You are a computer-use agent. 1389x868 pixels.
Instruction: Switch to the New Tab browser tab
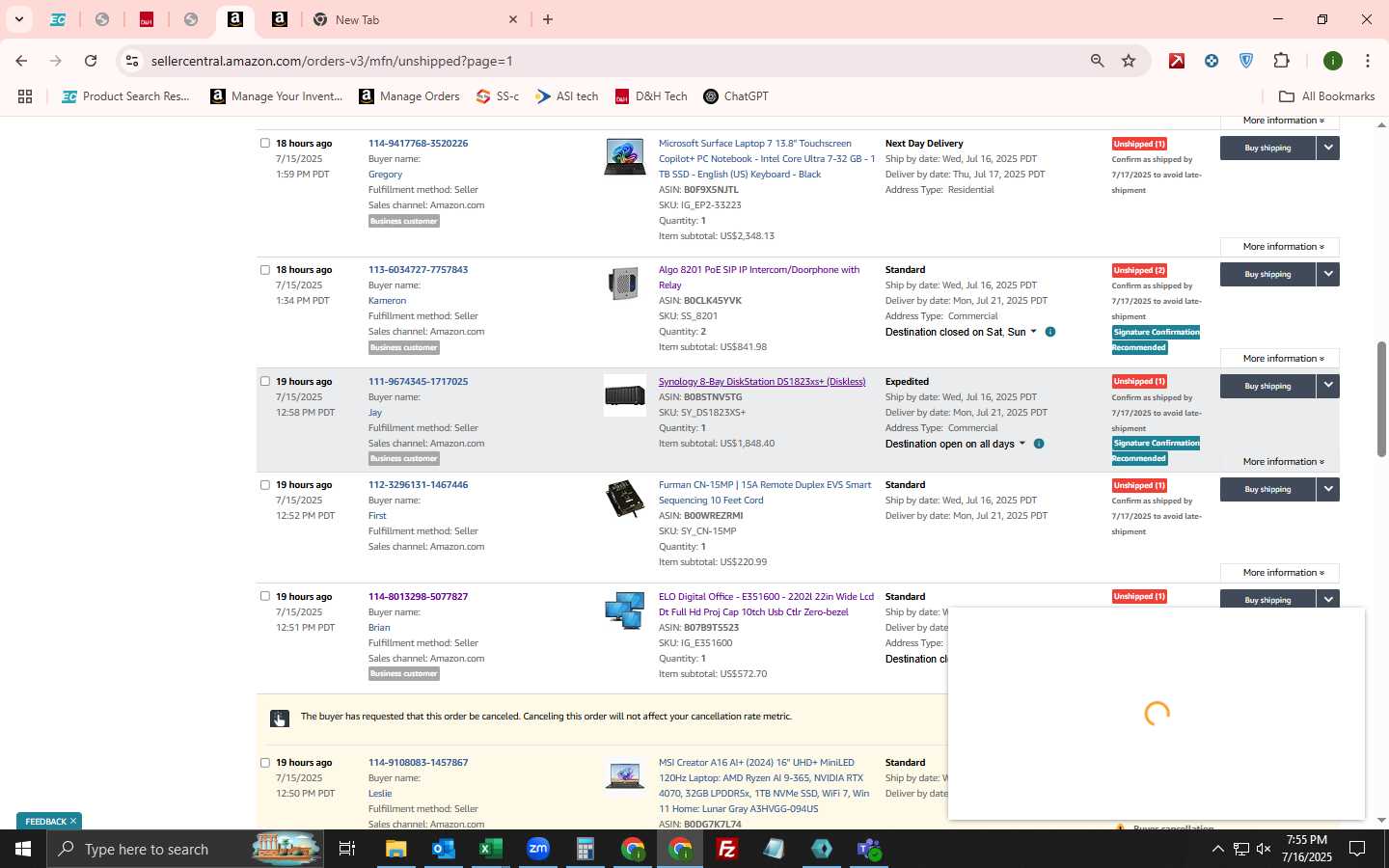coord(415,19)
